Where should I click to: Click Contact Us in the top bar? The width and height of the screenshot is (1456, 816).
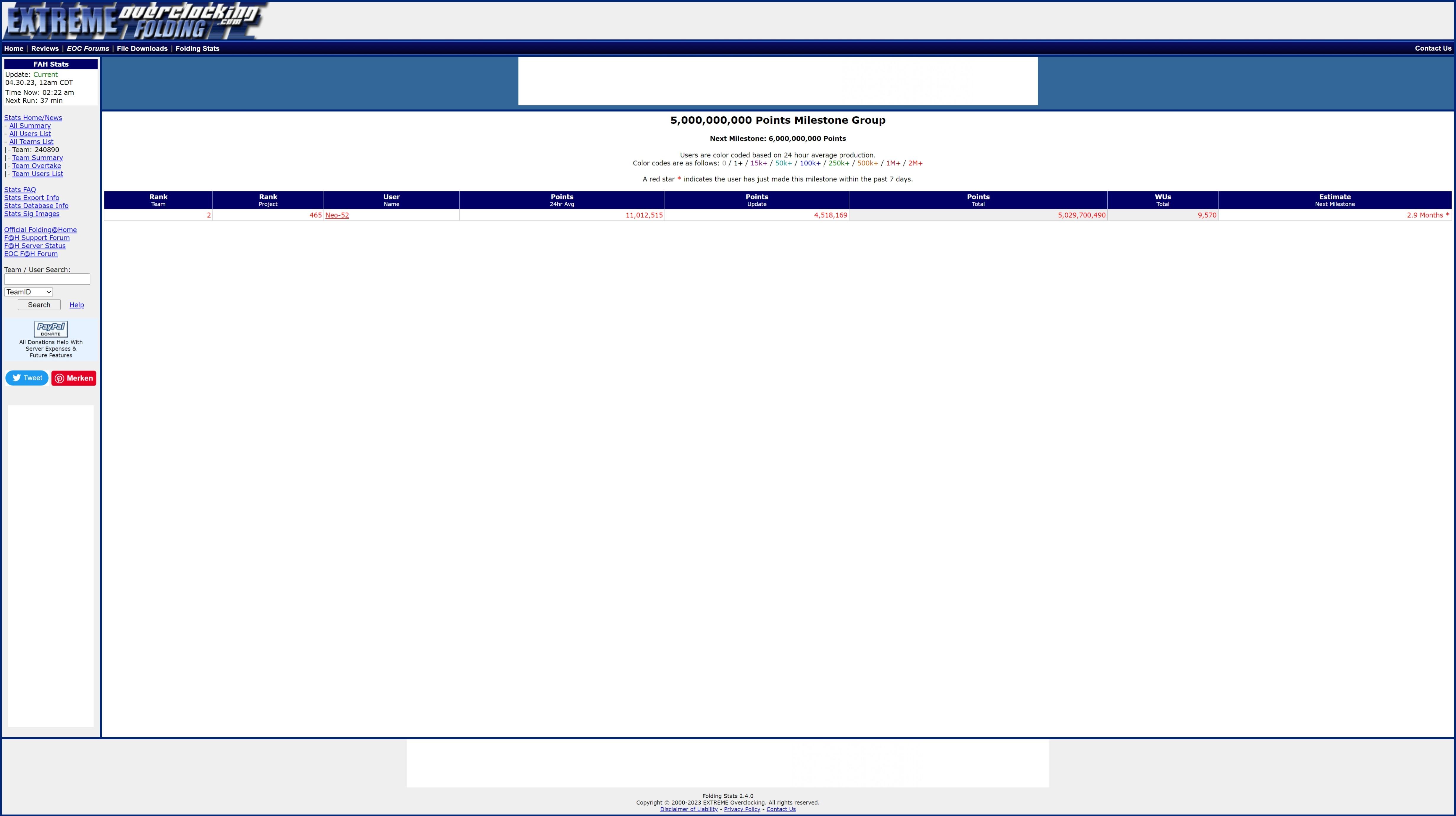[x=1433, y=49]
